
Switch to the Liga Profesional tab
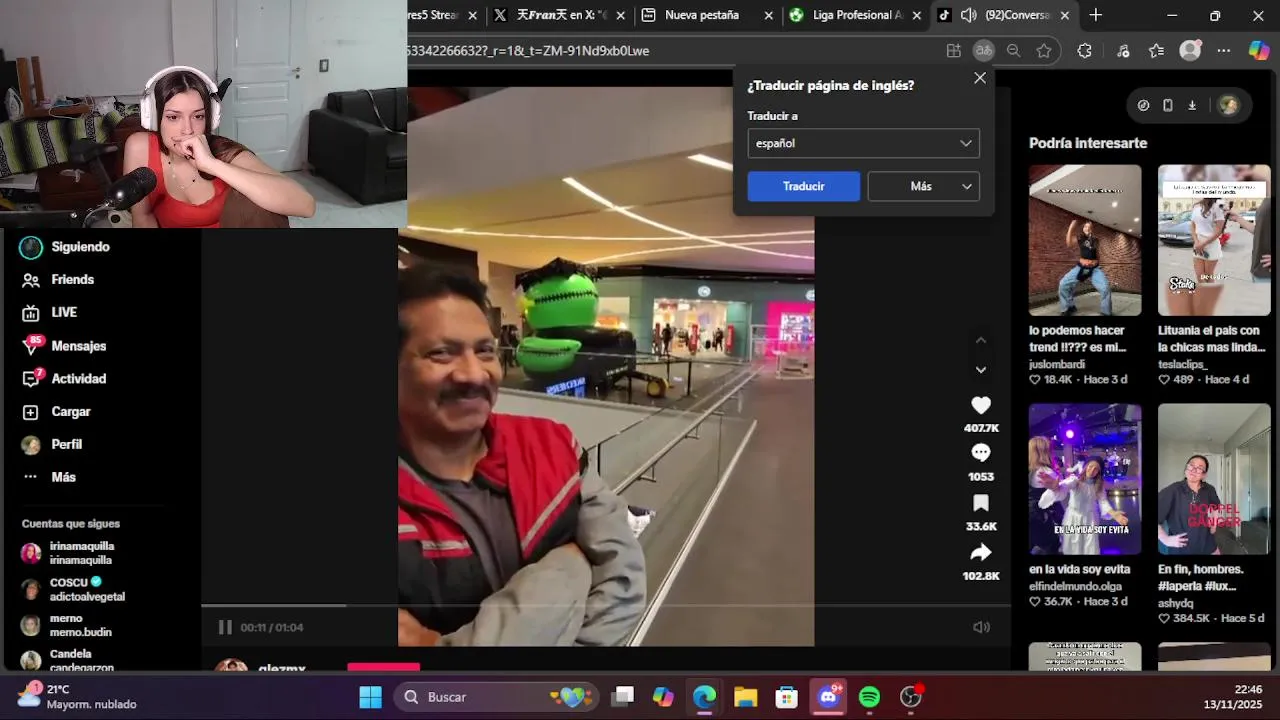point(854,15)
